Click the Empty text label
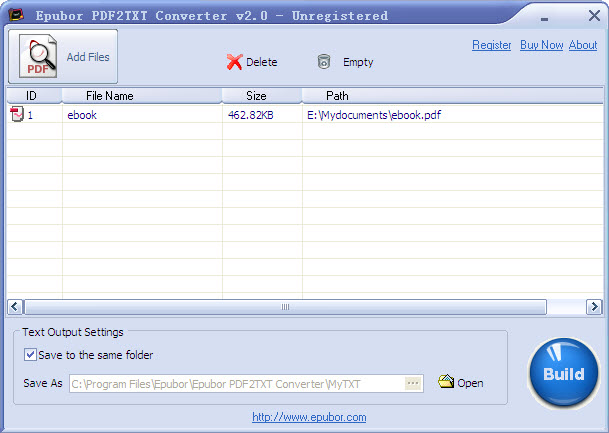Viewport: 609px width, 433px height. pos(358,63)
